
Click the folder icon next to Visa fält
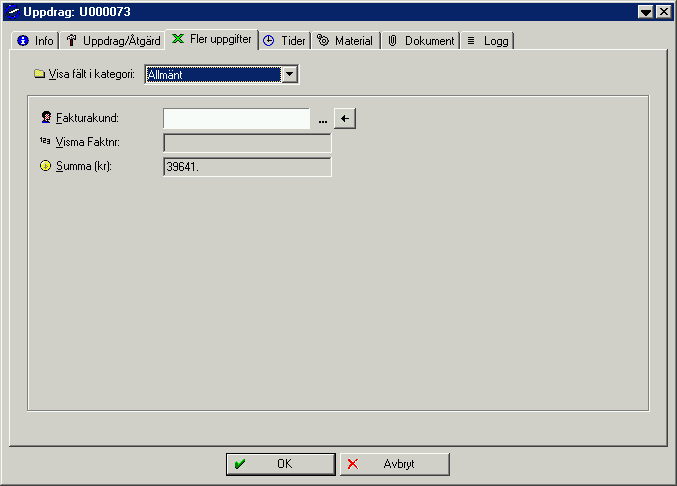(39, 74)
